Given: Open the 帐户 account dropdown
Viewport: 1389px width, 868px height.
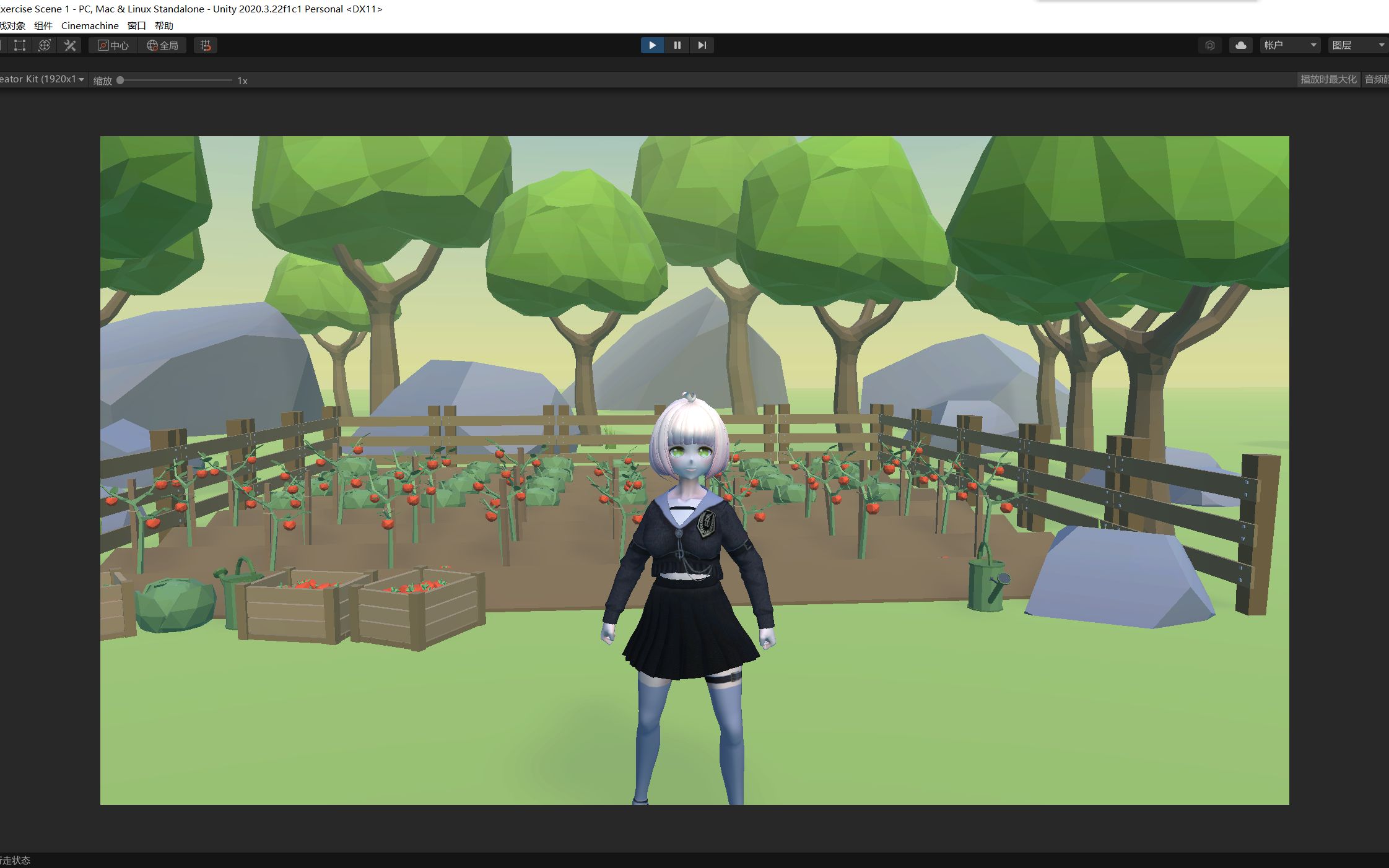Looking at the screenshot, I should [x=1289, y=45].
